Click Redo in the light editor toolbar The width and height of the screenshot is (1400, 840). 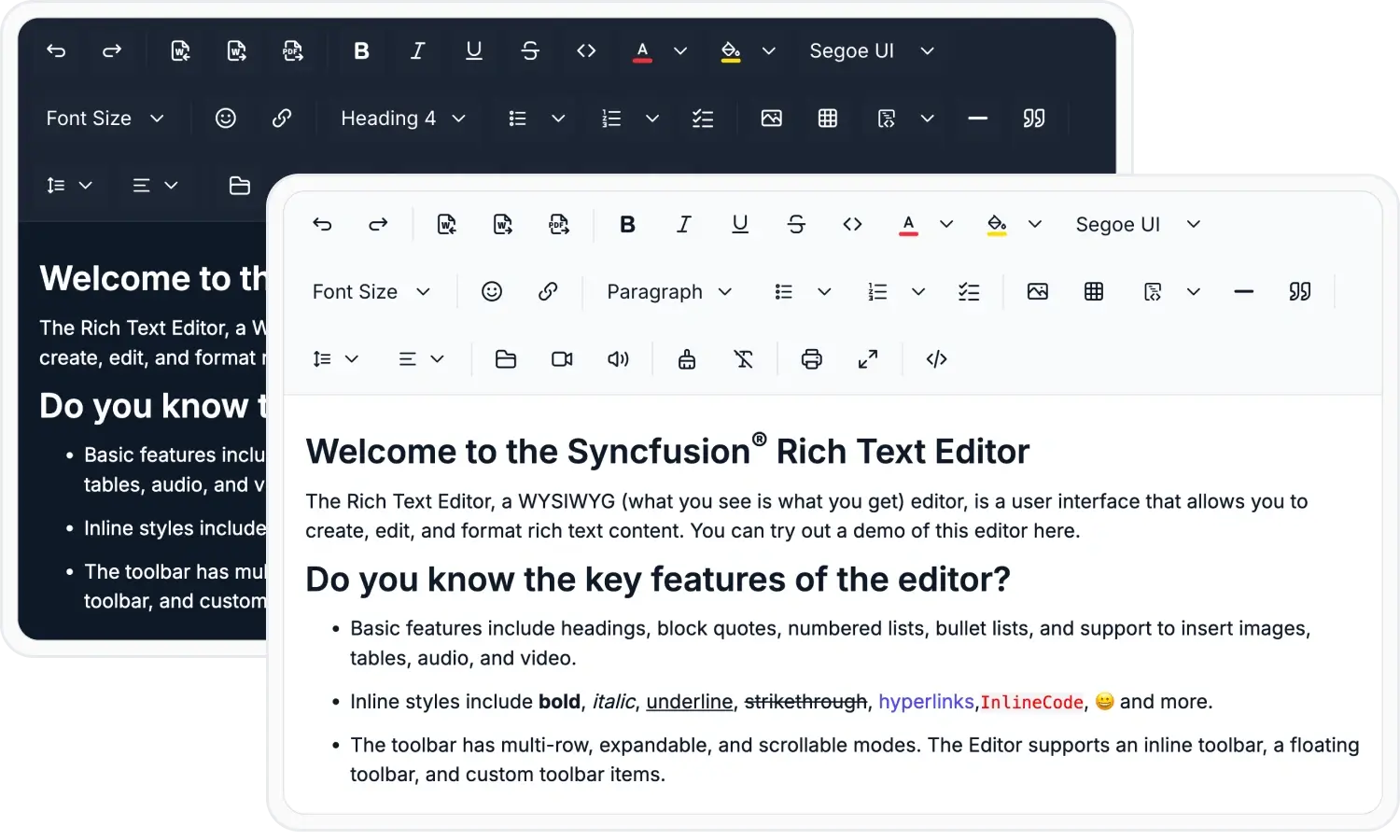(x=378, y=225)
